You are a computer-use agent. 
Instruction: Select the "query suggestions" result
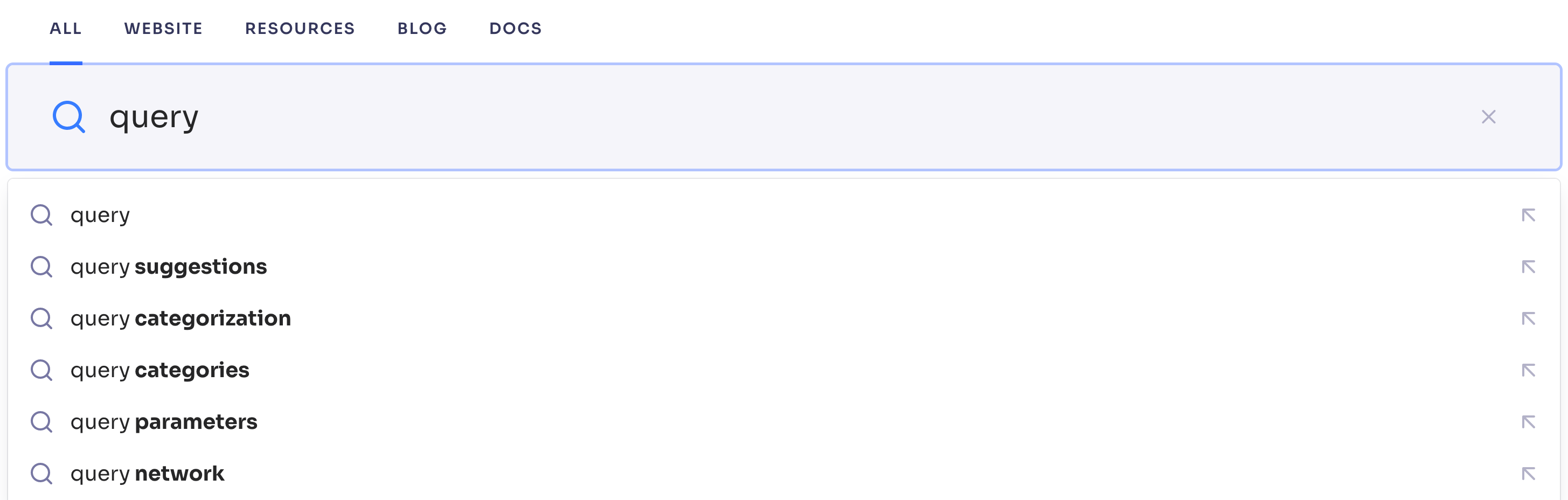(x=169, y=266)
